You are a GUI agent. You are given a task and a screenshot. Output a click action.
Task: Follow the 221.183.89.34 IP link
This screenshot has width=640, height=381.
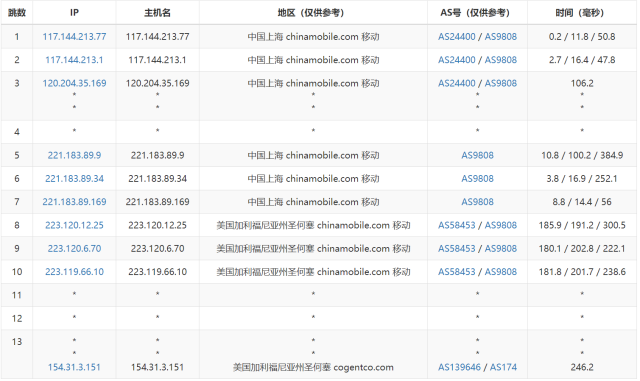(74, 179)
